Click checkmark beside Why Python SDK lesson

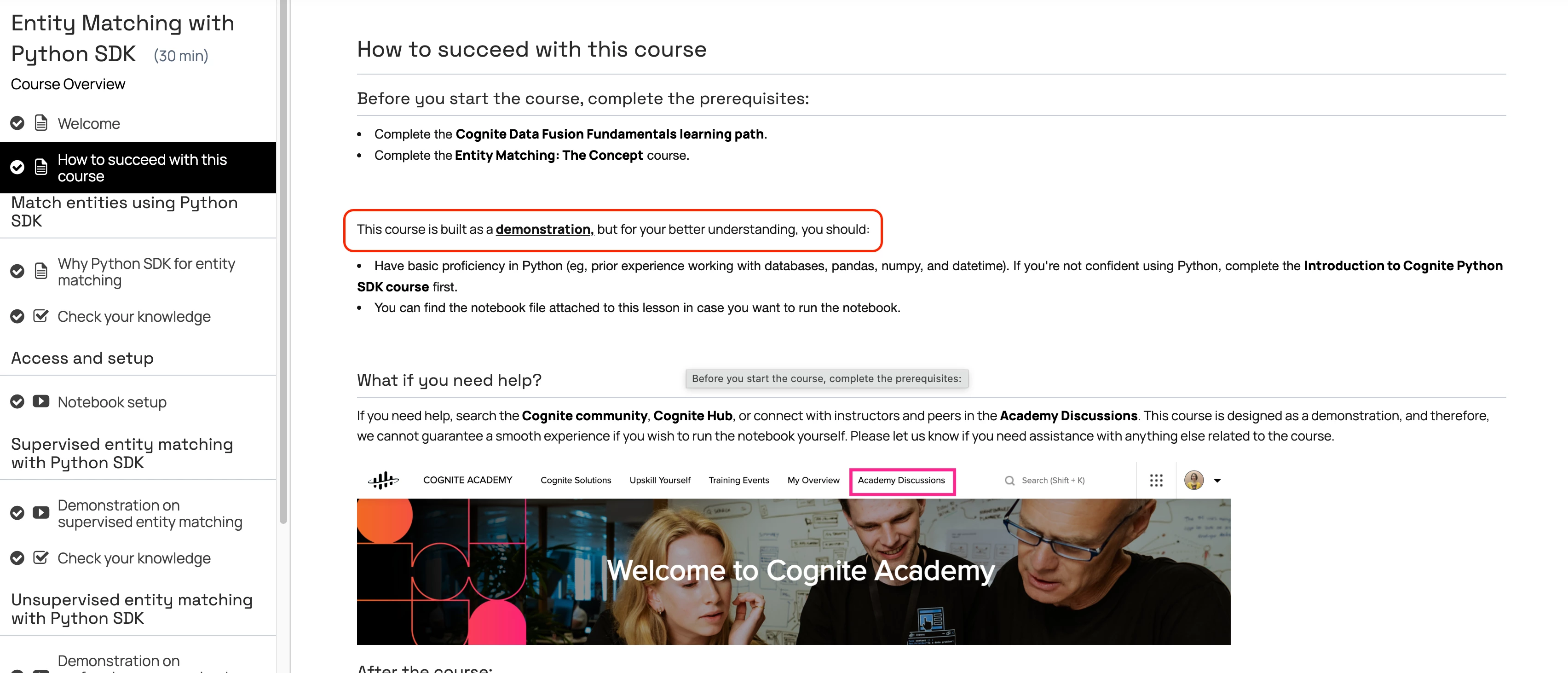click(17, 272)
